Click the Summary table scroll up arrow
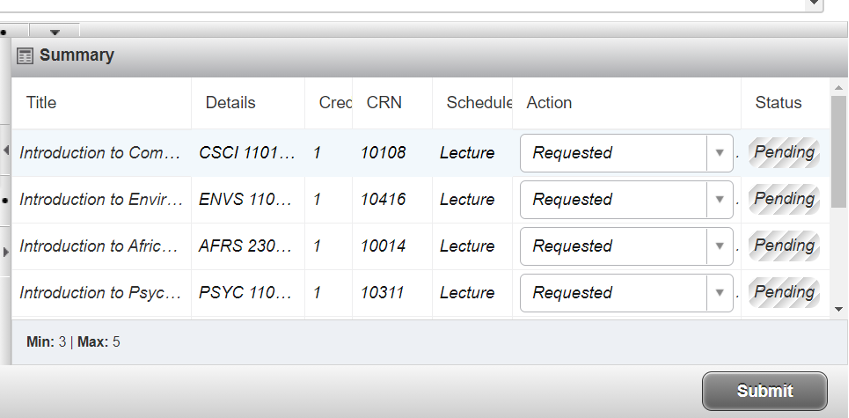This screenshot has height=418, width=849. click(839, 88)
